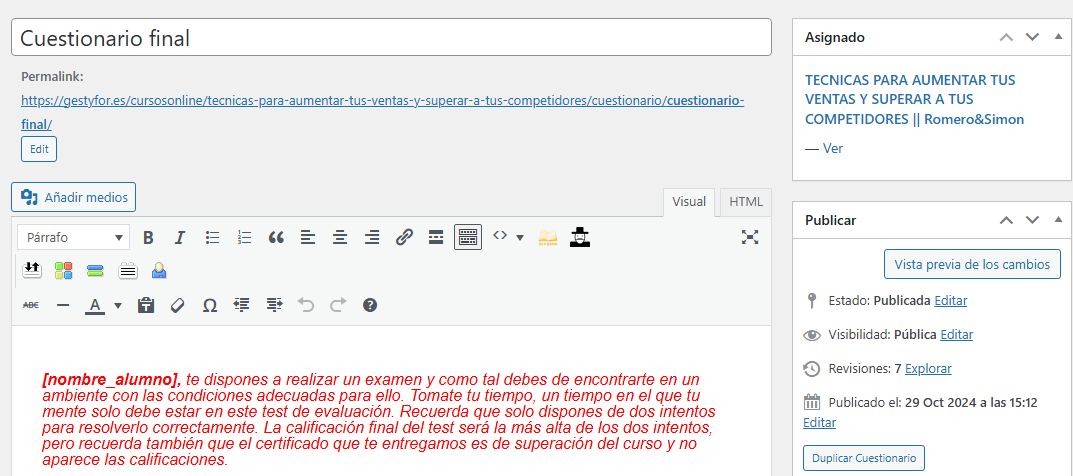Click Vista previa de los cambios
Viewport: 1073px width, 476px height.
click(x=972, y=265)
